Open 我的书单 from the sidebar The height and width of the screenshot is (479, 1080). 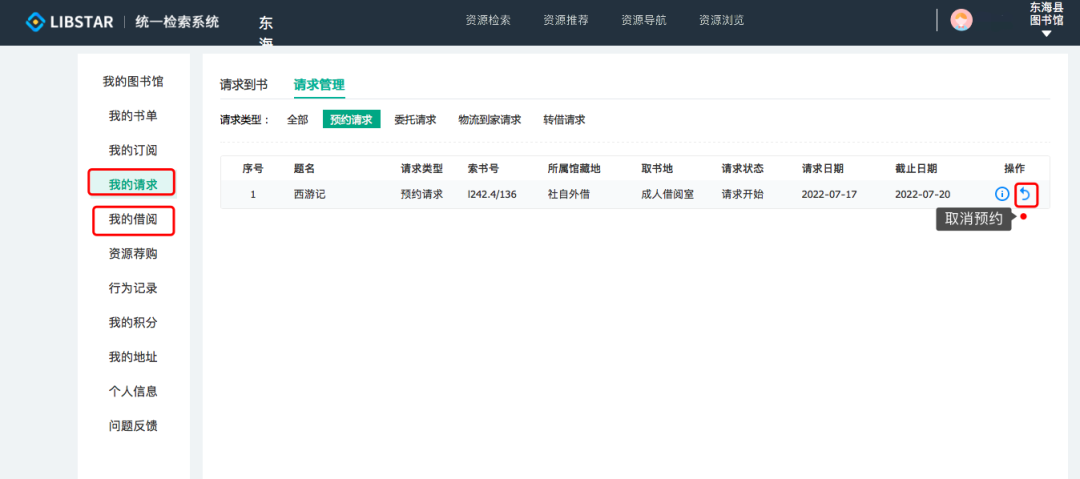point(133,116)
